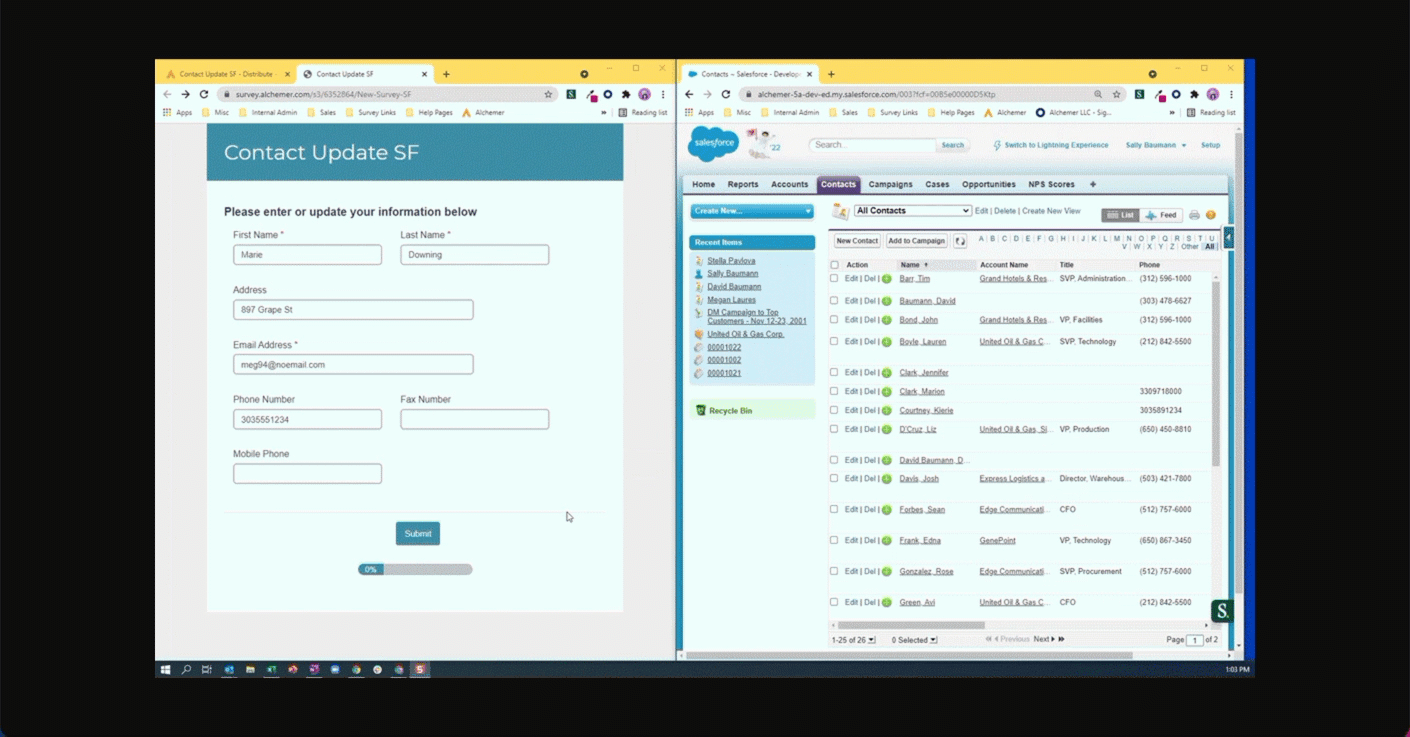Click the contacts list vertical scrollbar

1216,373
